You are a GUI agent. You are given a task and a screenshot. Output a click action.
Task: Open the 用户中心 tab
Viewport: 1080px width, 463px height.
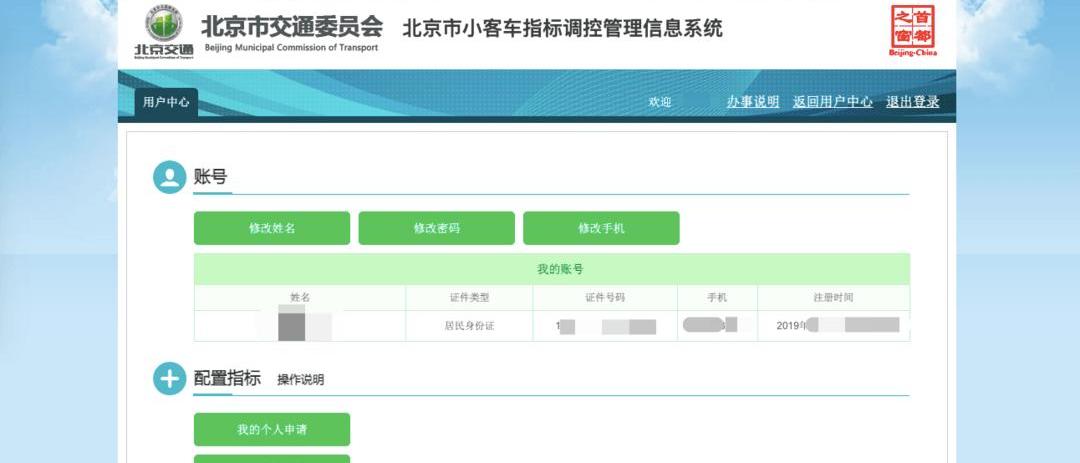pos(166,102)
